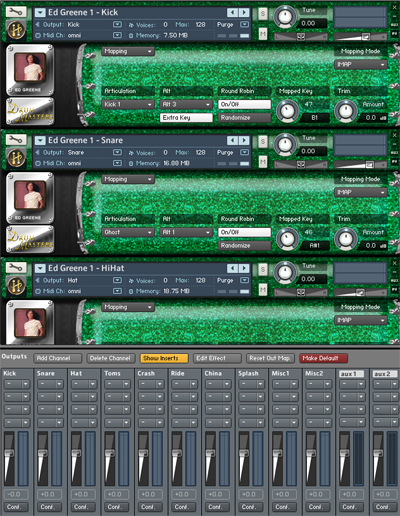Image resolution: width=400 pixels, height=516 pixels.
Task: Toggle PV button on Kick header
Action: coord(394,33)
